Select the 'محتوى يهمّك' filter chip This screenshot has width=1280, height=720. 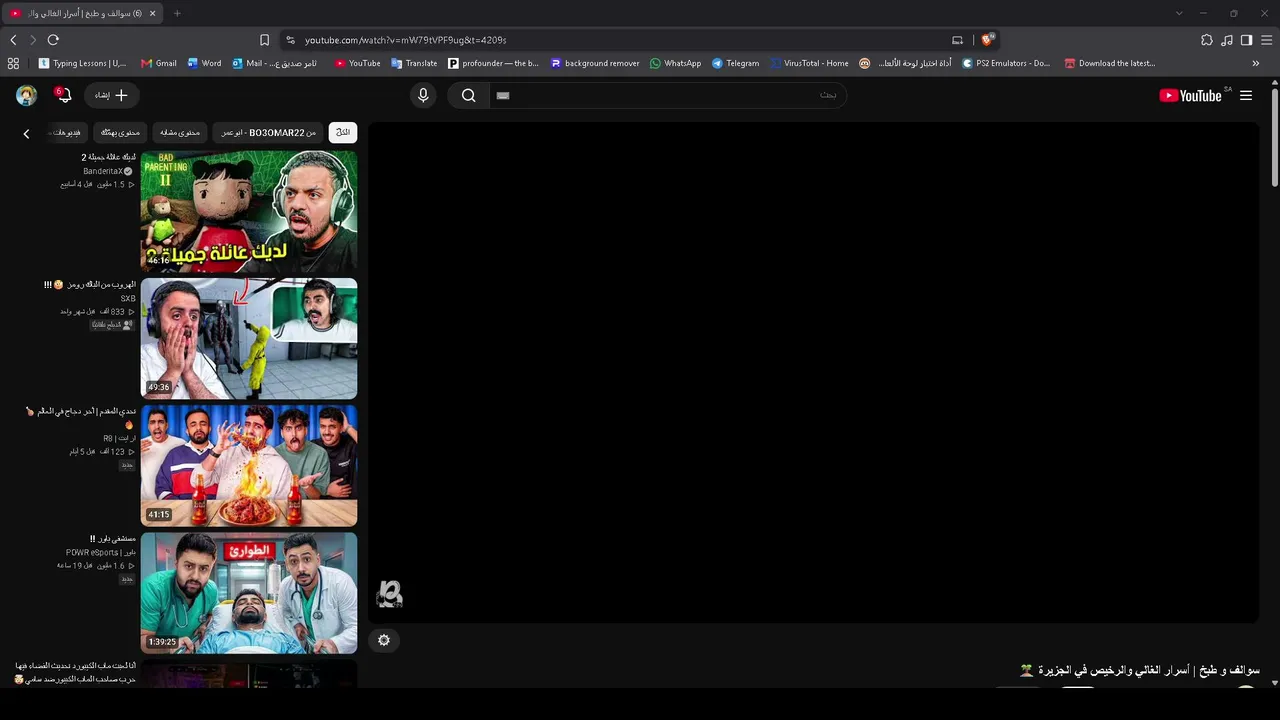(x=121, y=132)
